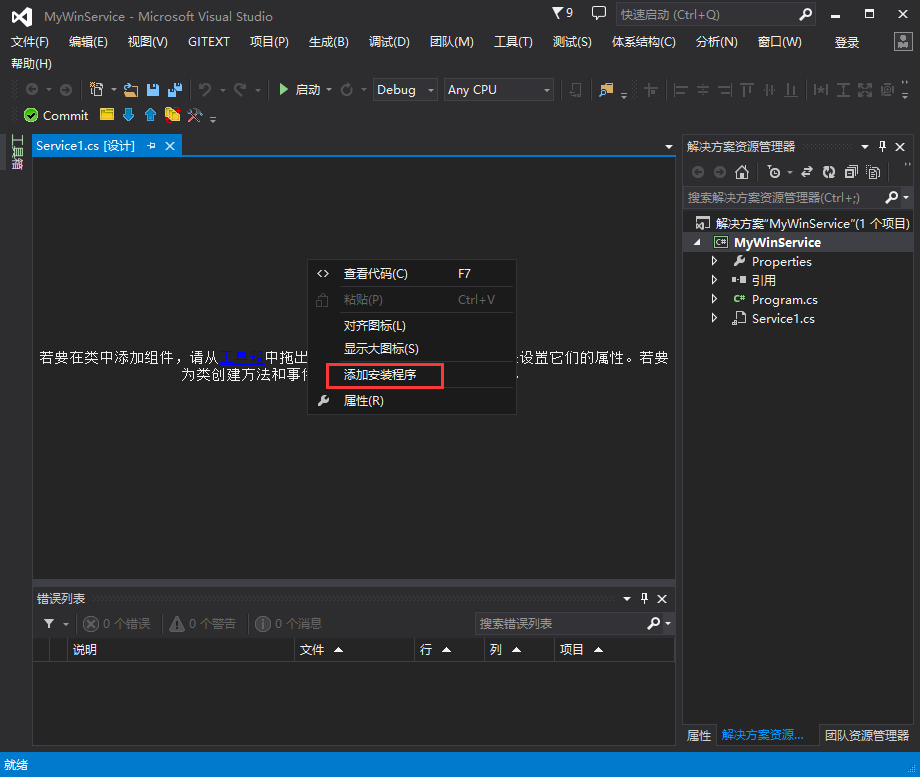
Task: Switch to the 团队资源管理器 tab
Action: coord(866,735)
